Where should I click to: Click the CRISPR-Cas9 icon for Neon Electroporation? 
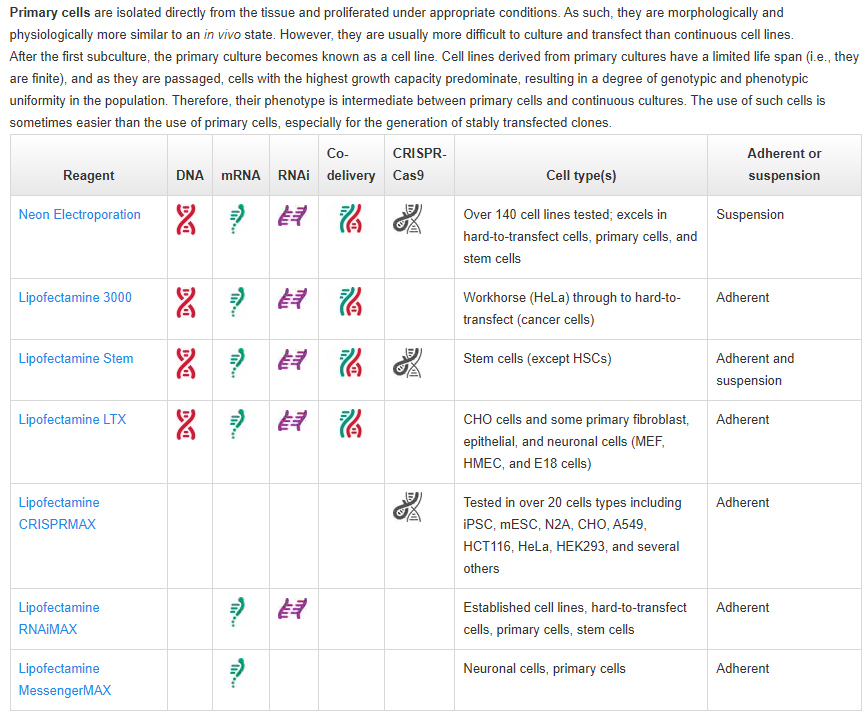[407, 219]
